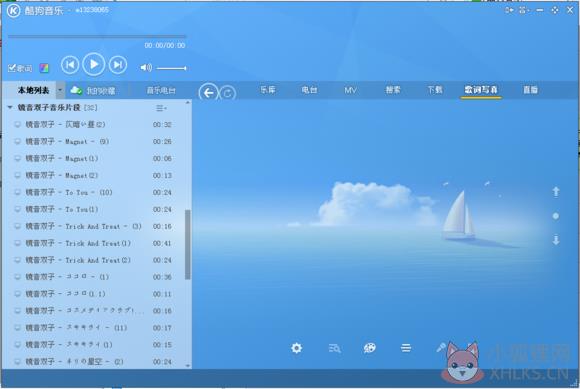580x389 pixels.
Task: Open the lyric search icon
Action: [x=334, y=348]
